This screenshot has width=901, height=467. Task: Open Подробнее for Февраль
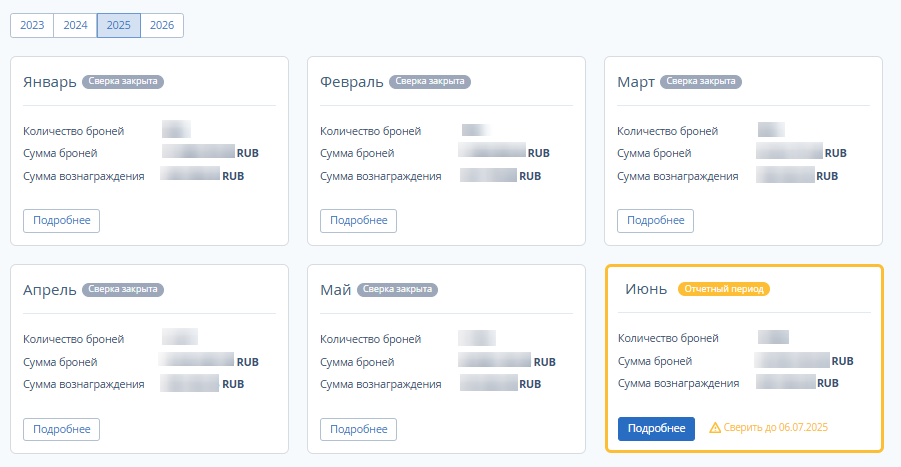[x=358, y=220]
